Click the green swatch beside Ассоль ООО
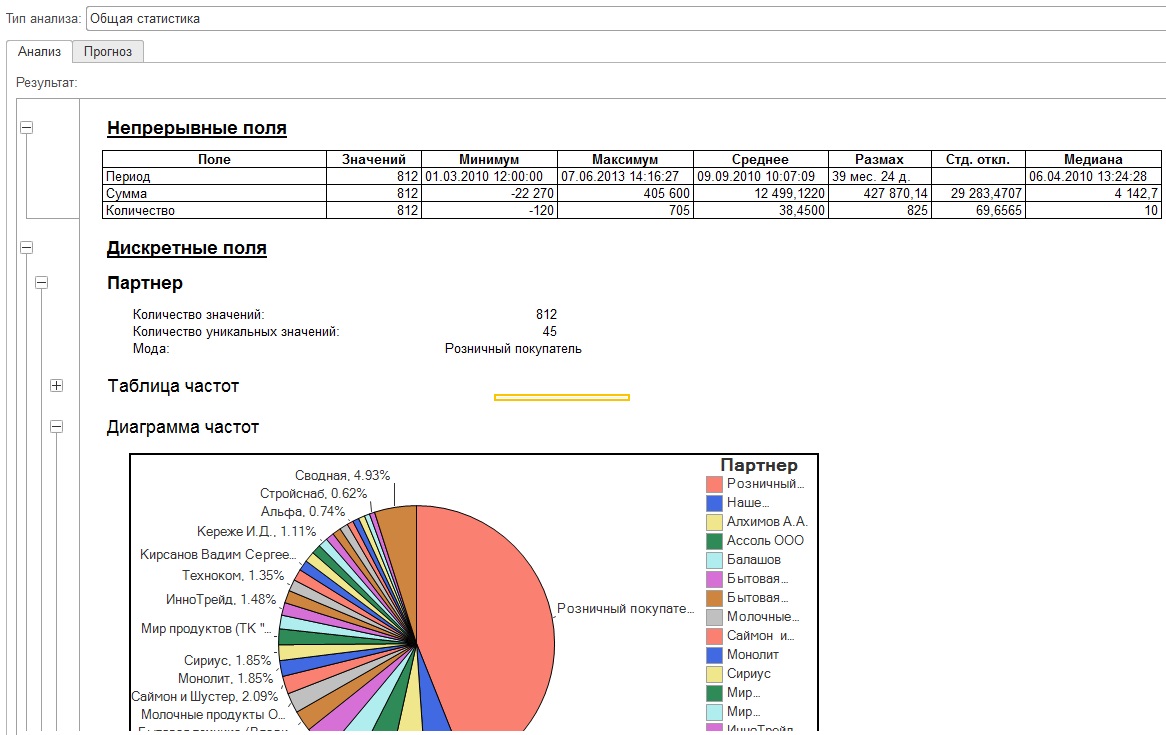 [x=714, y=541]
